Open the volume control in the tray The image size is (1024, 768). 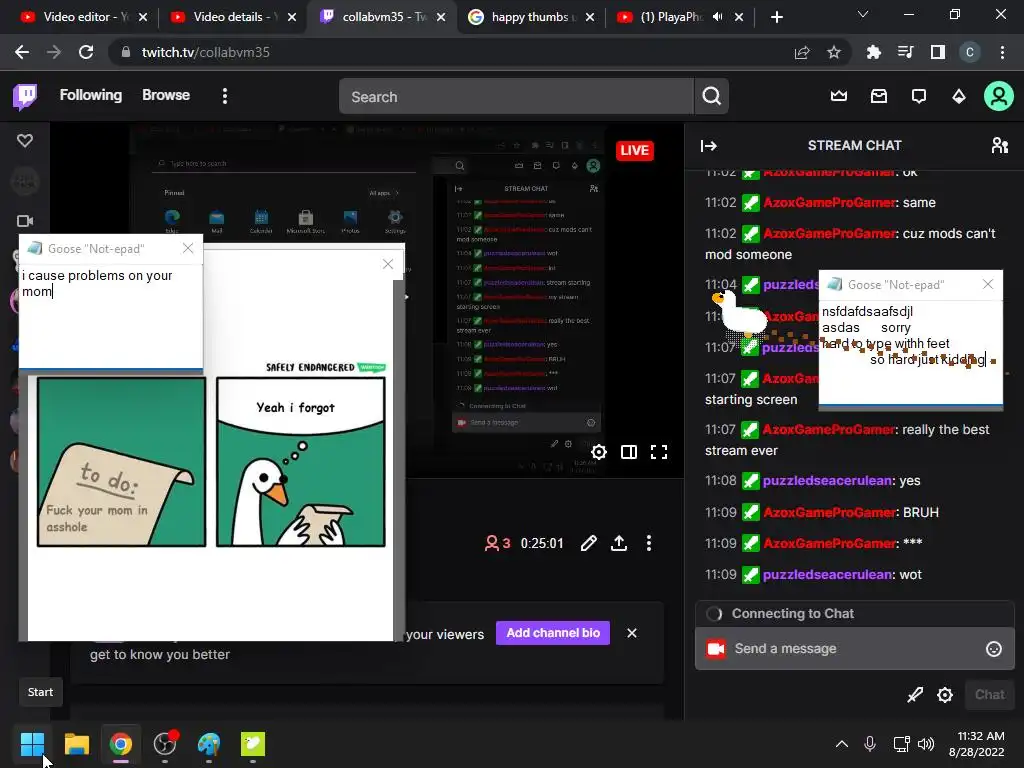926,744
